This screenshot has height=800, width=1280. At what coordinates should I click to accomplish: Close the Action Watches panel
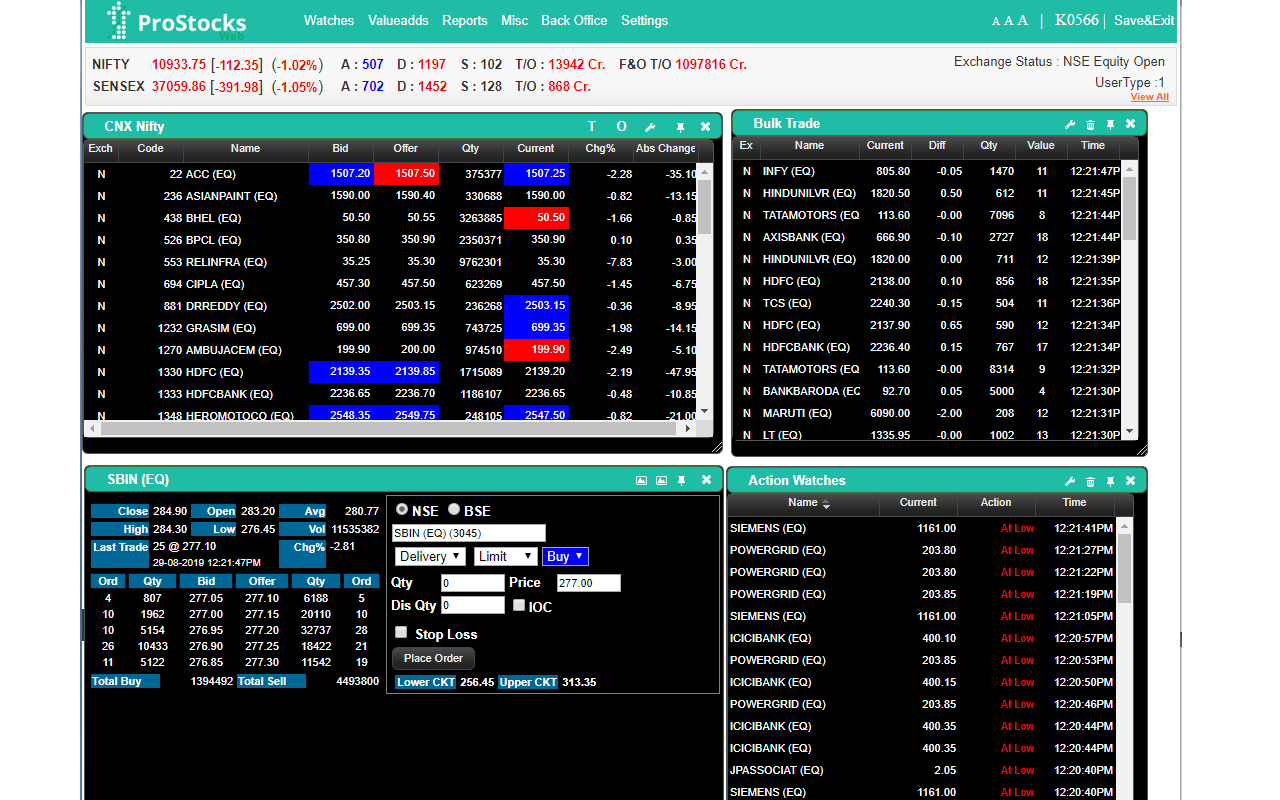[1131, 481]
